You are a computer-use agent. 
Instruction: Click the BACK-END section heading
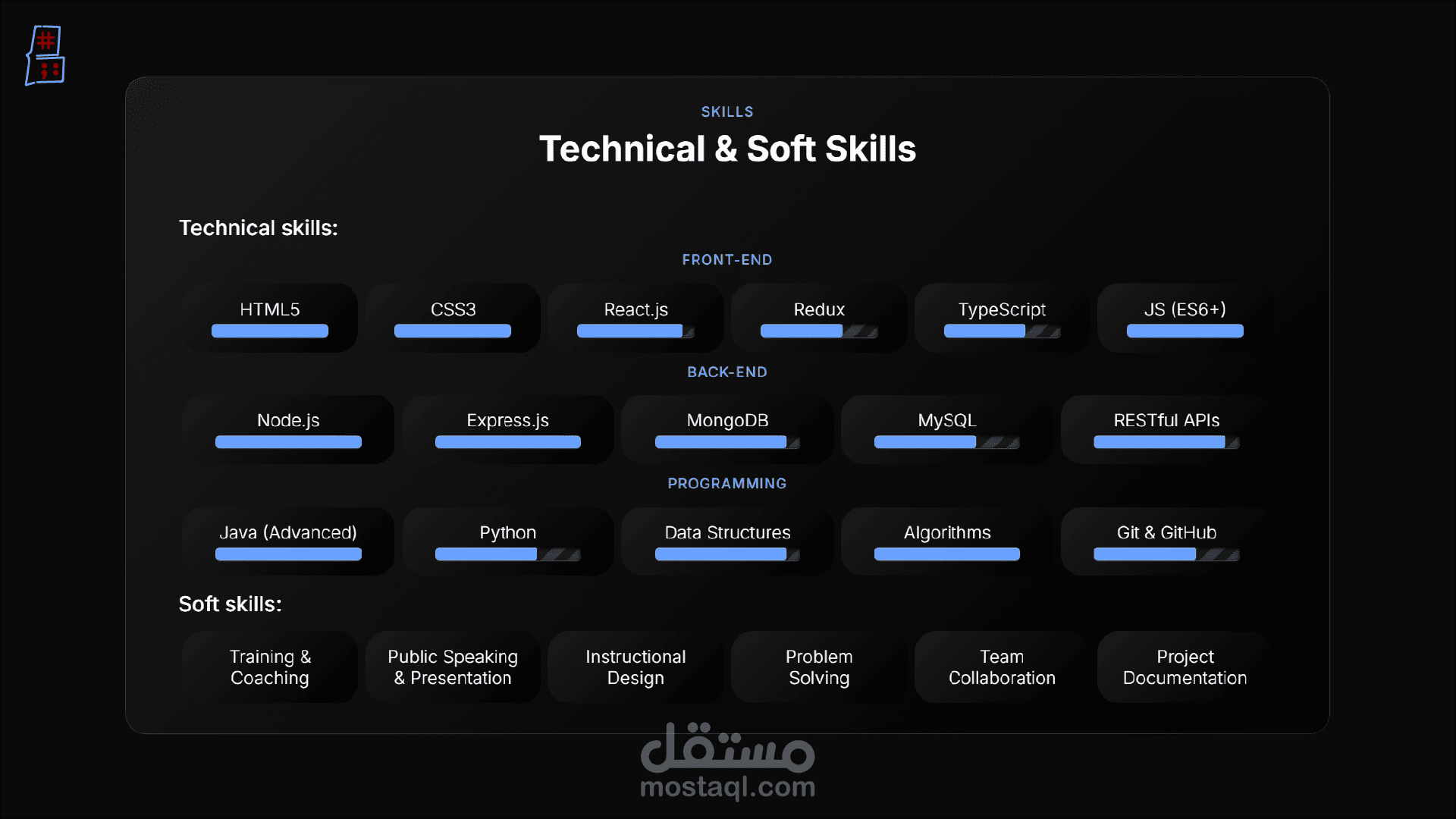pos(726,372)
